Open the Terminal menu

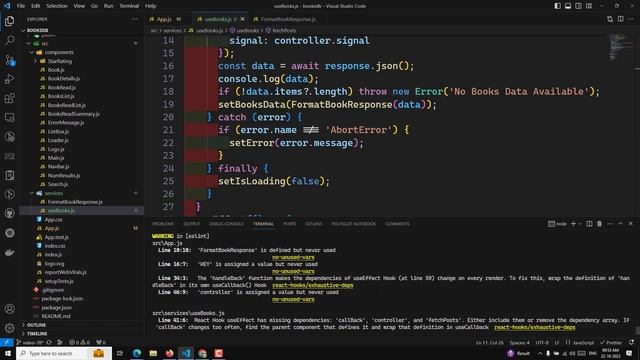[x=129, y=6]
